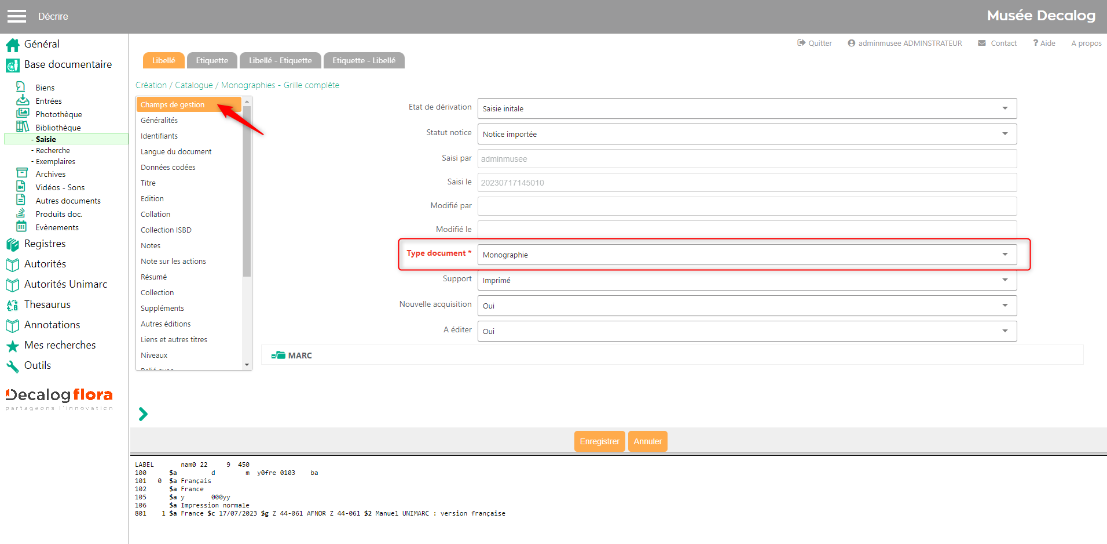Click the Général home icon

tap(13, 45)
